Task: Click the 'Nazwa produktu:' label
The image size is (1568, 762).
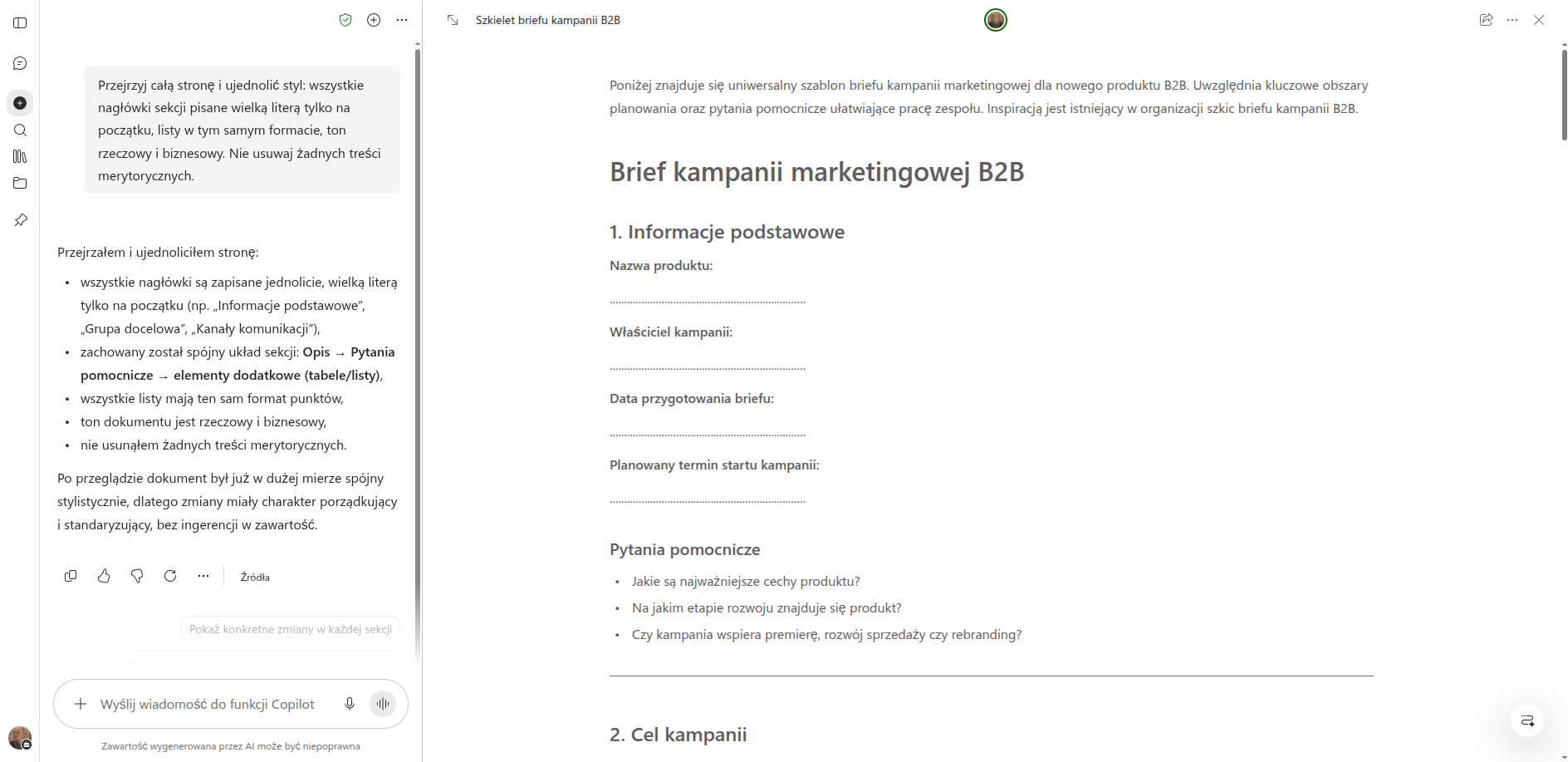Action: pos(661,266)
